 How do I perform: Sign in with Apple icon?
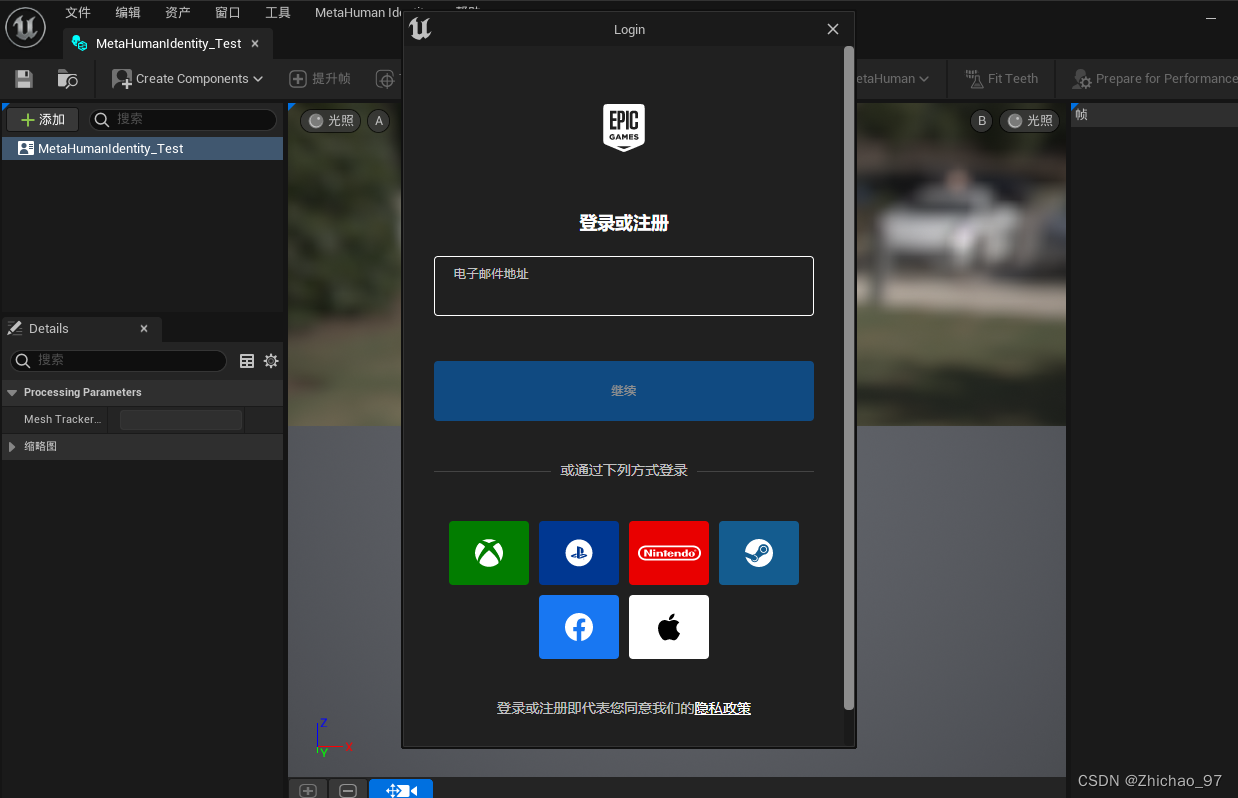[669, 627]
